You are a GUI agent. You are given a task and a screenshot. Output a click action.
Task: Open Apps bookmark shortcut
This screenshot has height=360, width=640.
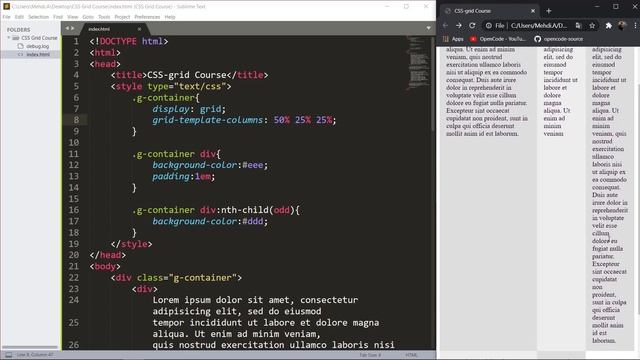(453, 39)
